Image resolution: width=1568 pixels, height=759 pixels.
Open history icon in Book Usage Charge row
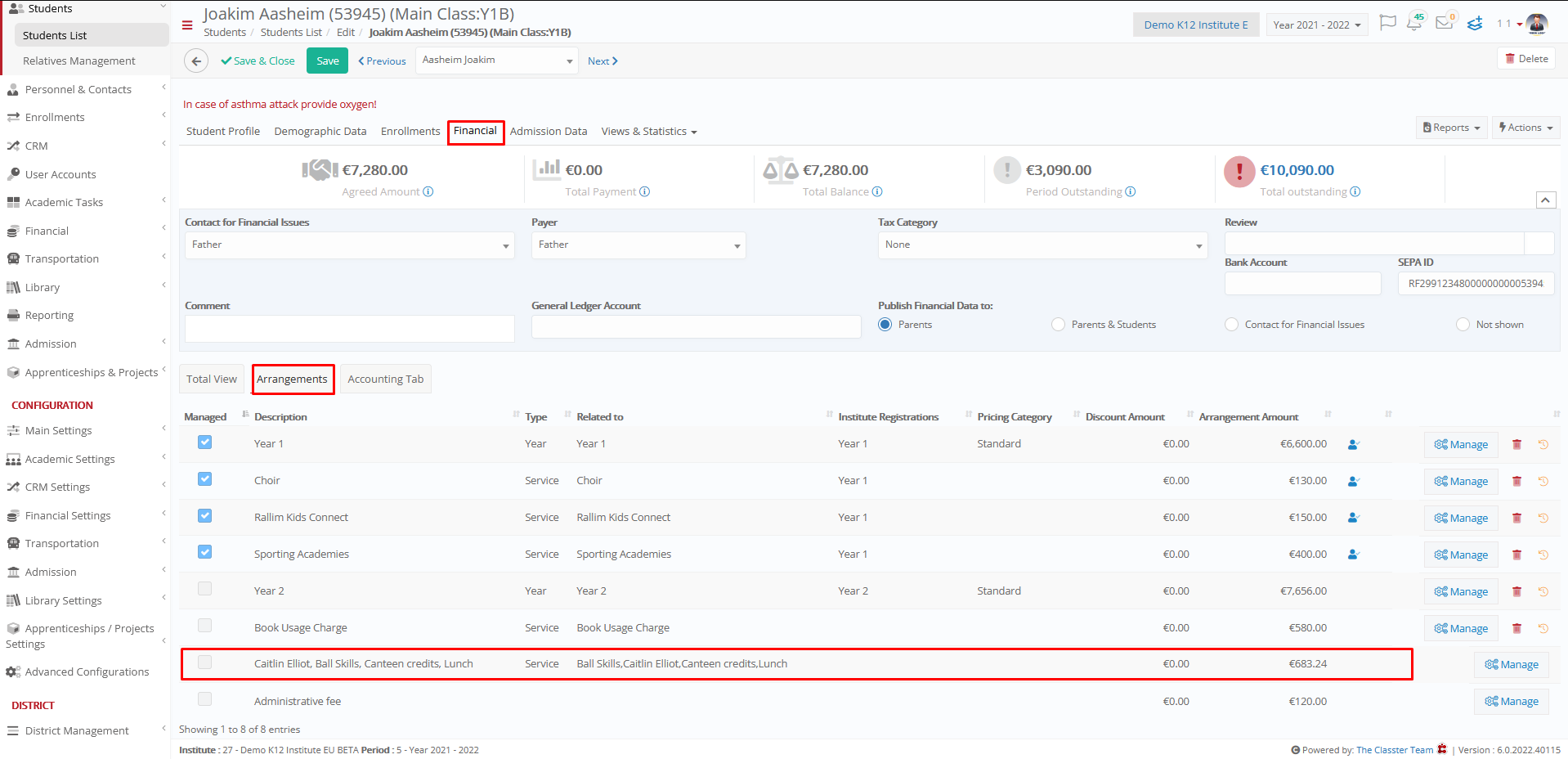pos(1543,628)
